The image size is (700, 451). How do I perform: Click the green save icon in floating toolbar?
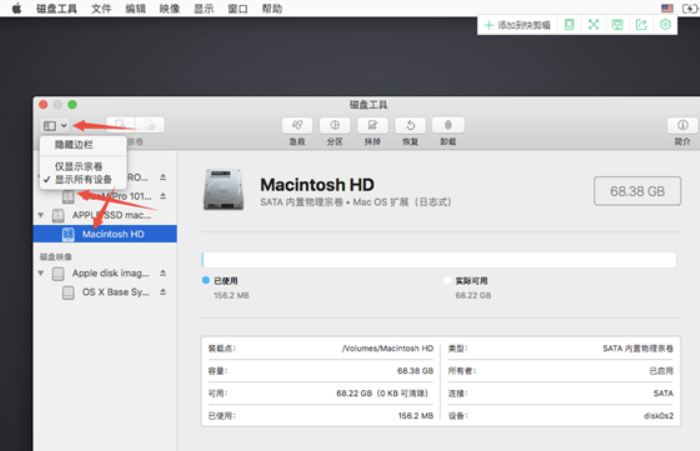click(617, 25)
